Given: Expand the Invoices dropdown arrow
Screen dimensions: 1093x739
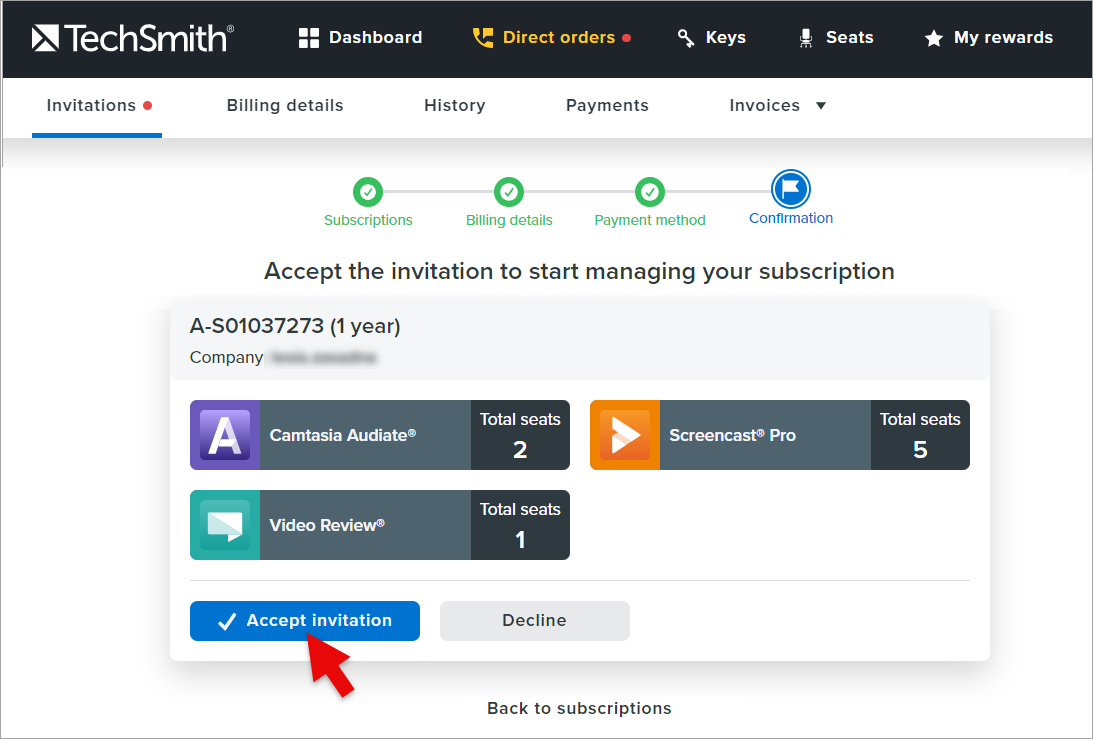Looking at the screenshot, I should (821, 106).
